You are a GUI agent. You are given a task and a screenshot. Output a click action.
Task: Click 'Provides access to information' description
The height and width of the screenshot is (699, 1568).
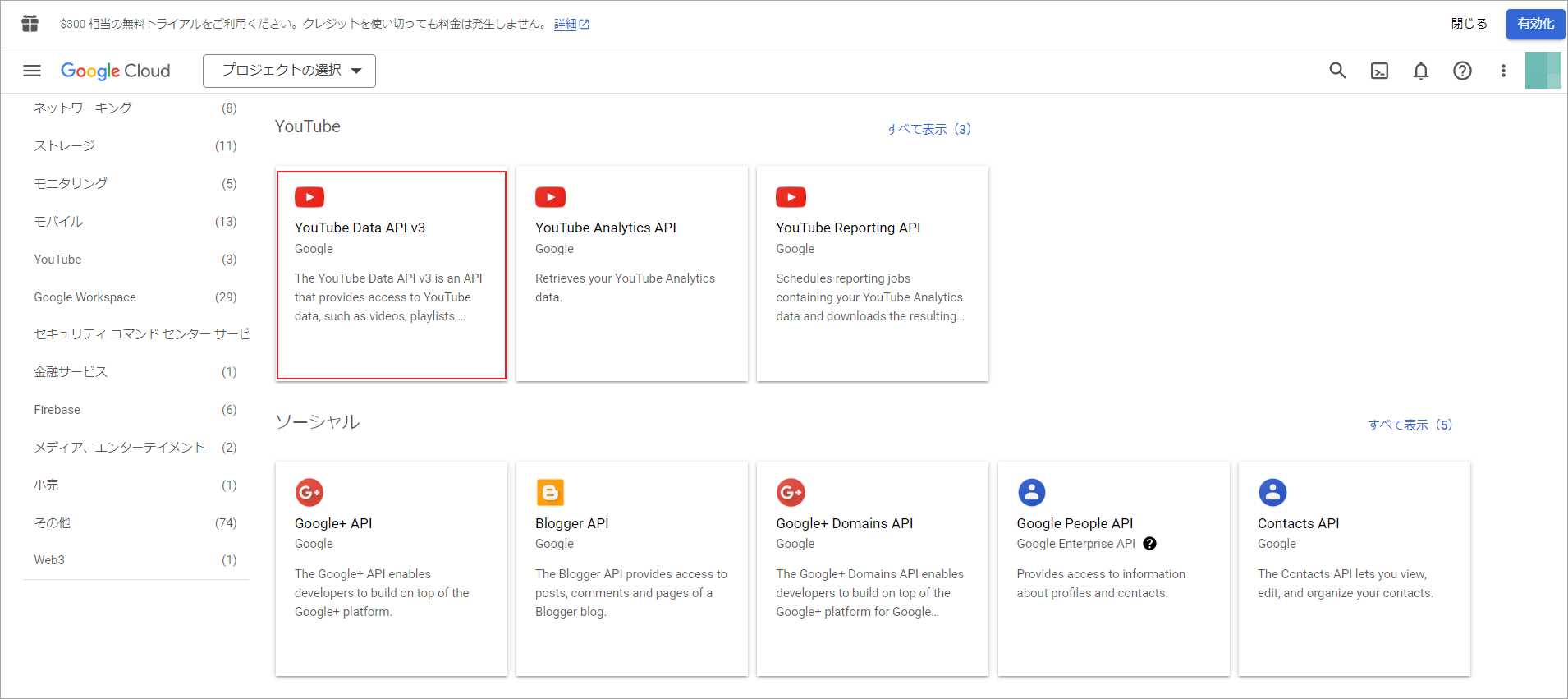(1101, 583)
